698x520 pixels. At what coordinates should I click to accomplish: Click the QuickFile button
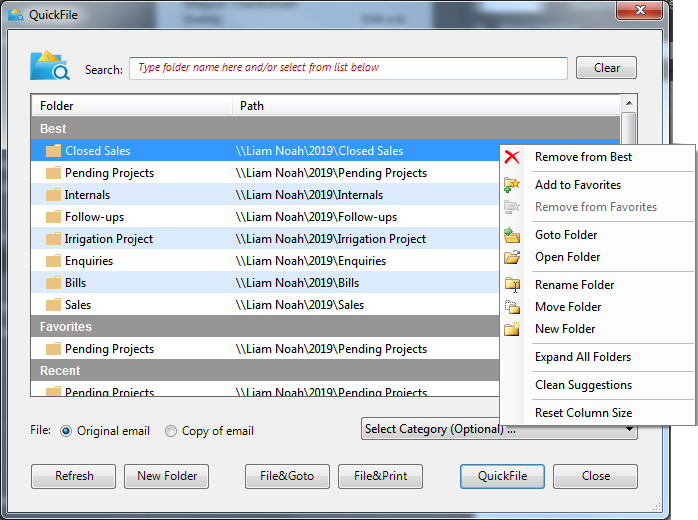pyautogui.click(x=502, y=476)
